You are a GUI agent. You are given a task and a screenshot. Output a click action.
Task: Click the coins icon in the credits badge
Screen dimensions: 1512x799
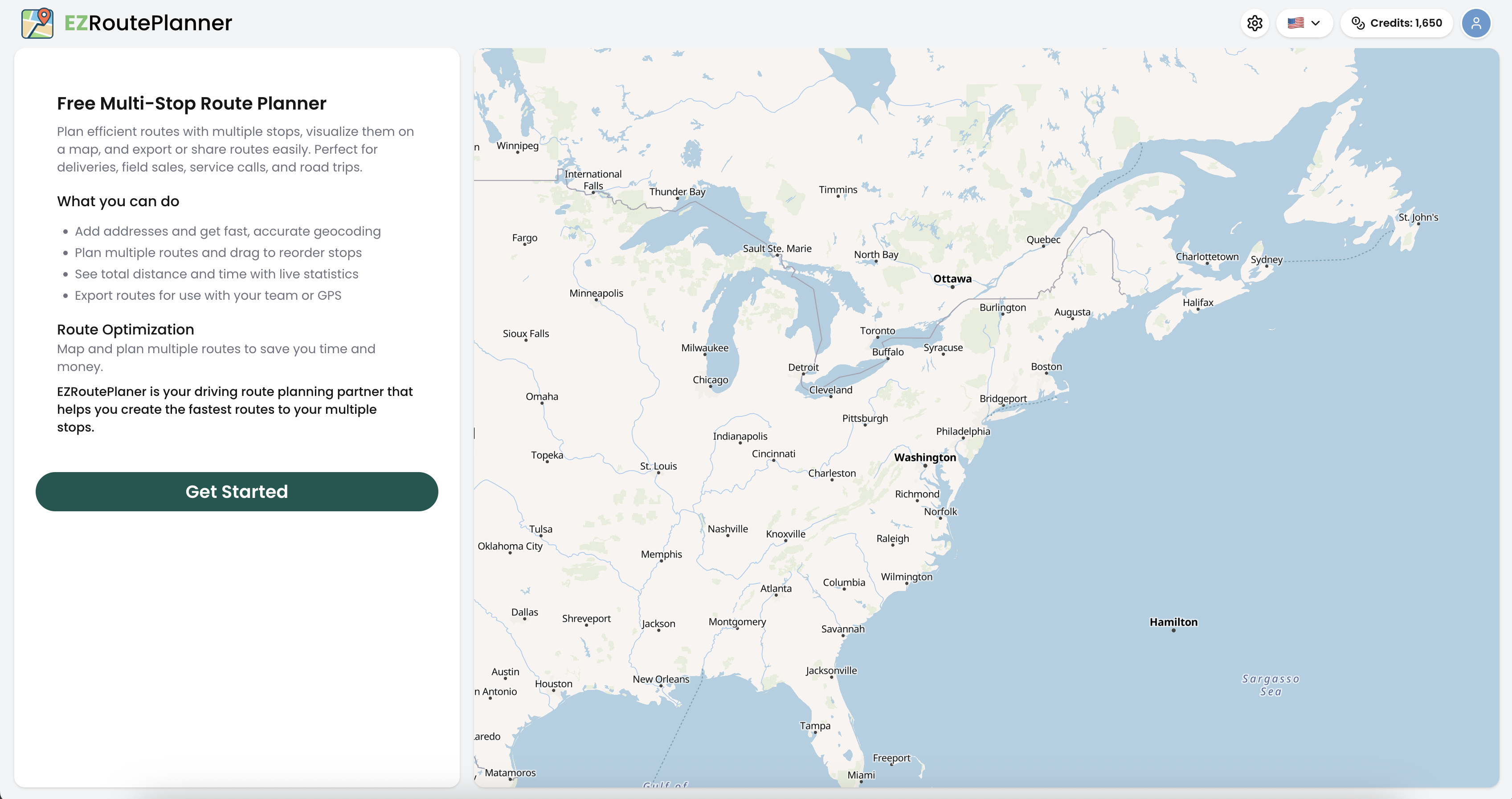coord(1357,23)
